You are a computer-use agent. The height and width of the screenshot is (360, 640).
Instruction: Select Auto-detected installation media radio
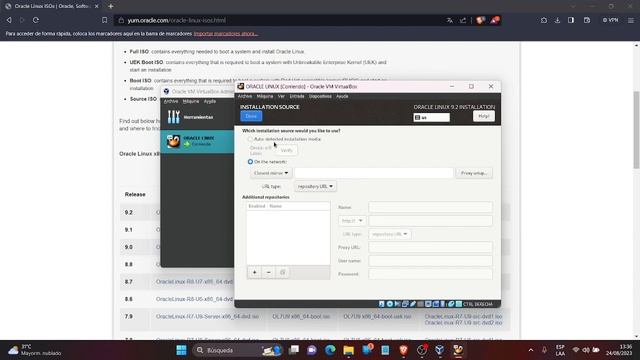coord(250,139)
